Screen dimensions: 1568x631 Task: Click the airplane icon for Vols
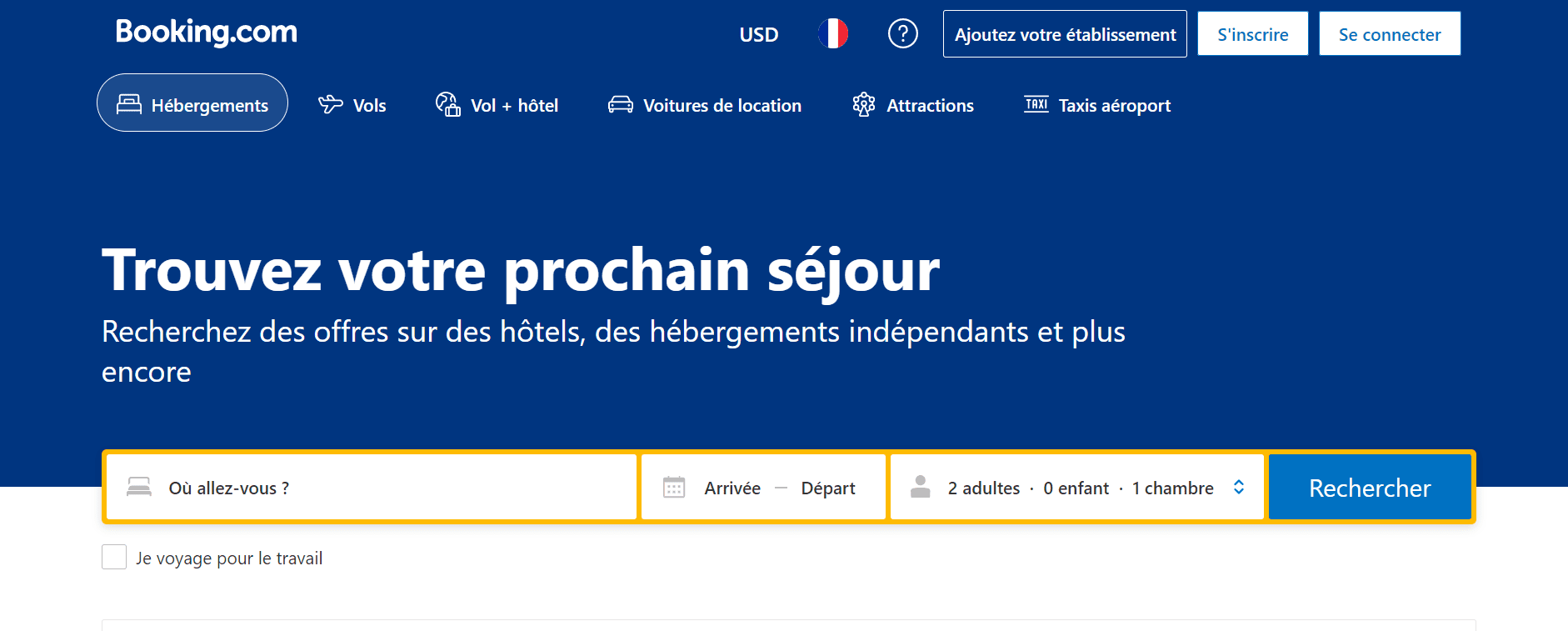pos(331,105)
